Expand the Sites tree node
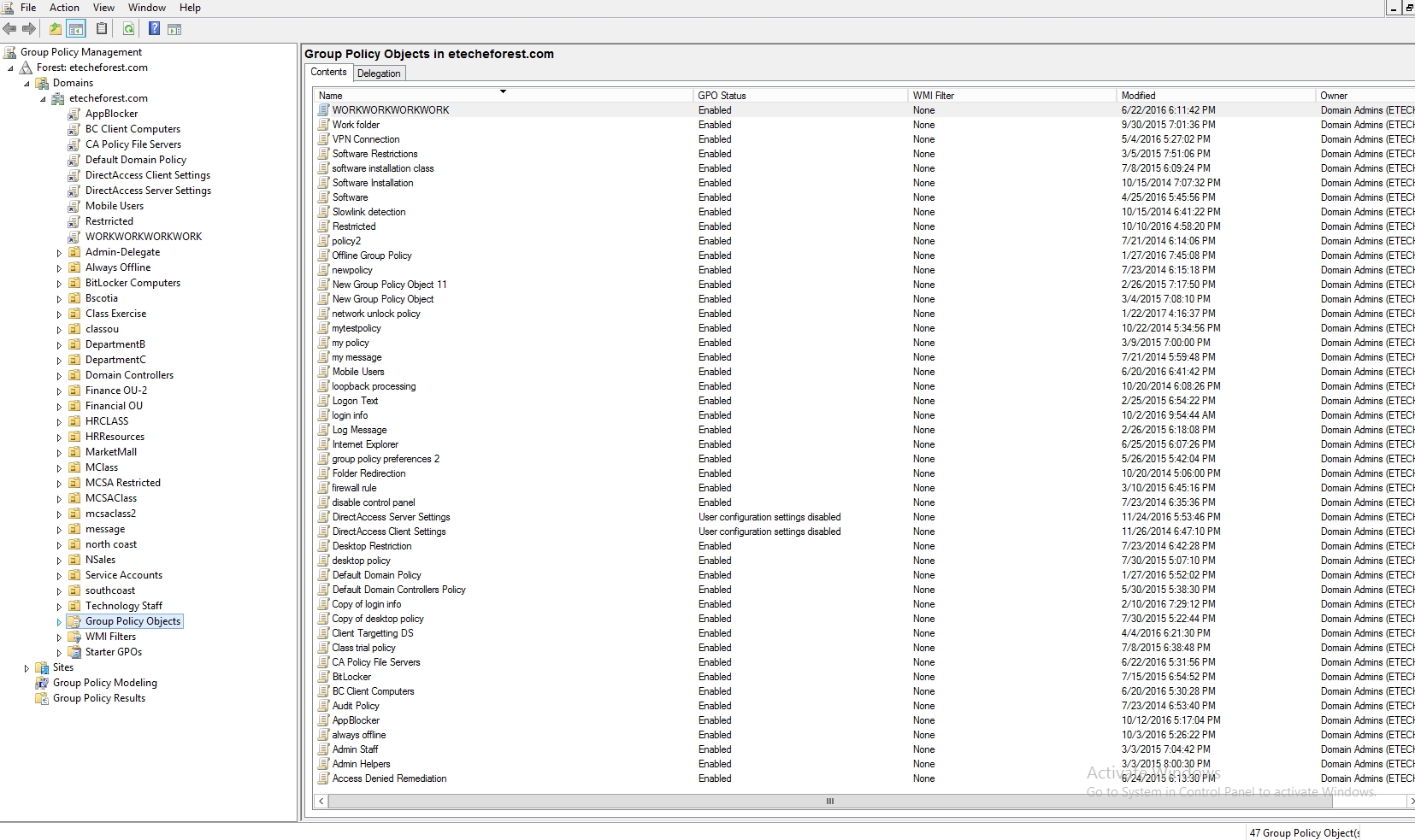This screenshot has width=1415, height=840. tap(27, 668)
